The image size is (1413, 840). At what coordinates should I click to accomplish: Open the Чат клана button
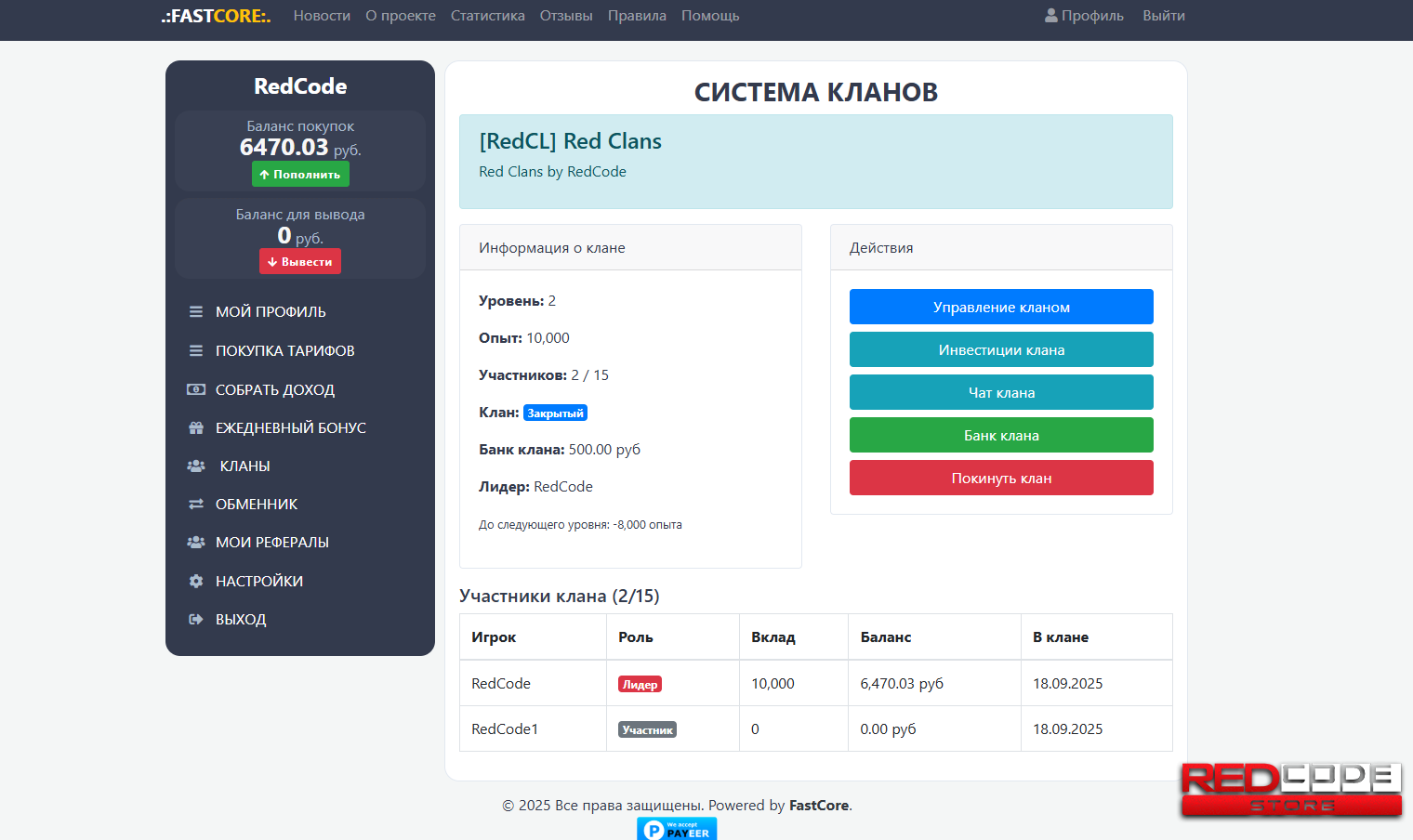click(1001, 392)
